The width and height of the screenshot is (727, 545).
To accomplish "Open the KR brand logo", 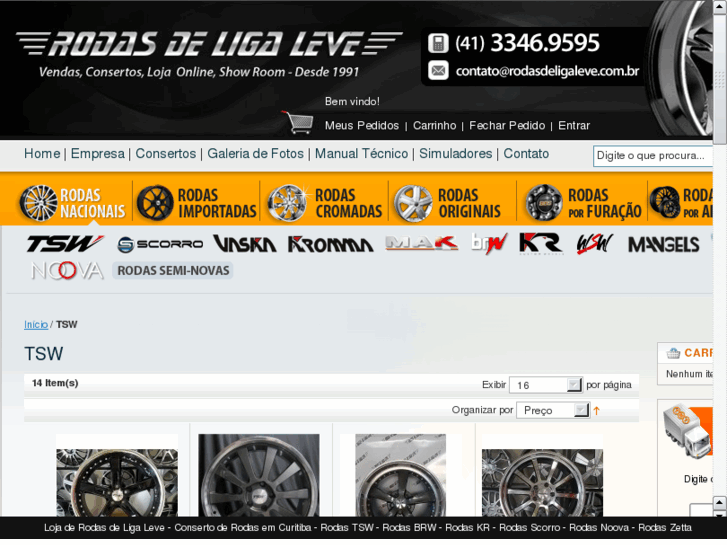I will (541, 244).
